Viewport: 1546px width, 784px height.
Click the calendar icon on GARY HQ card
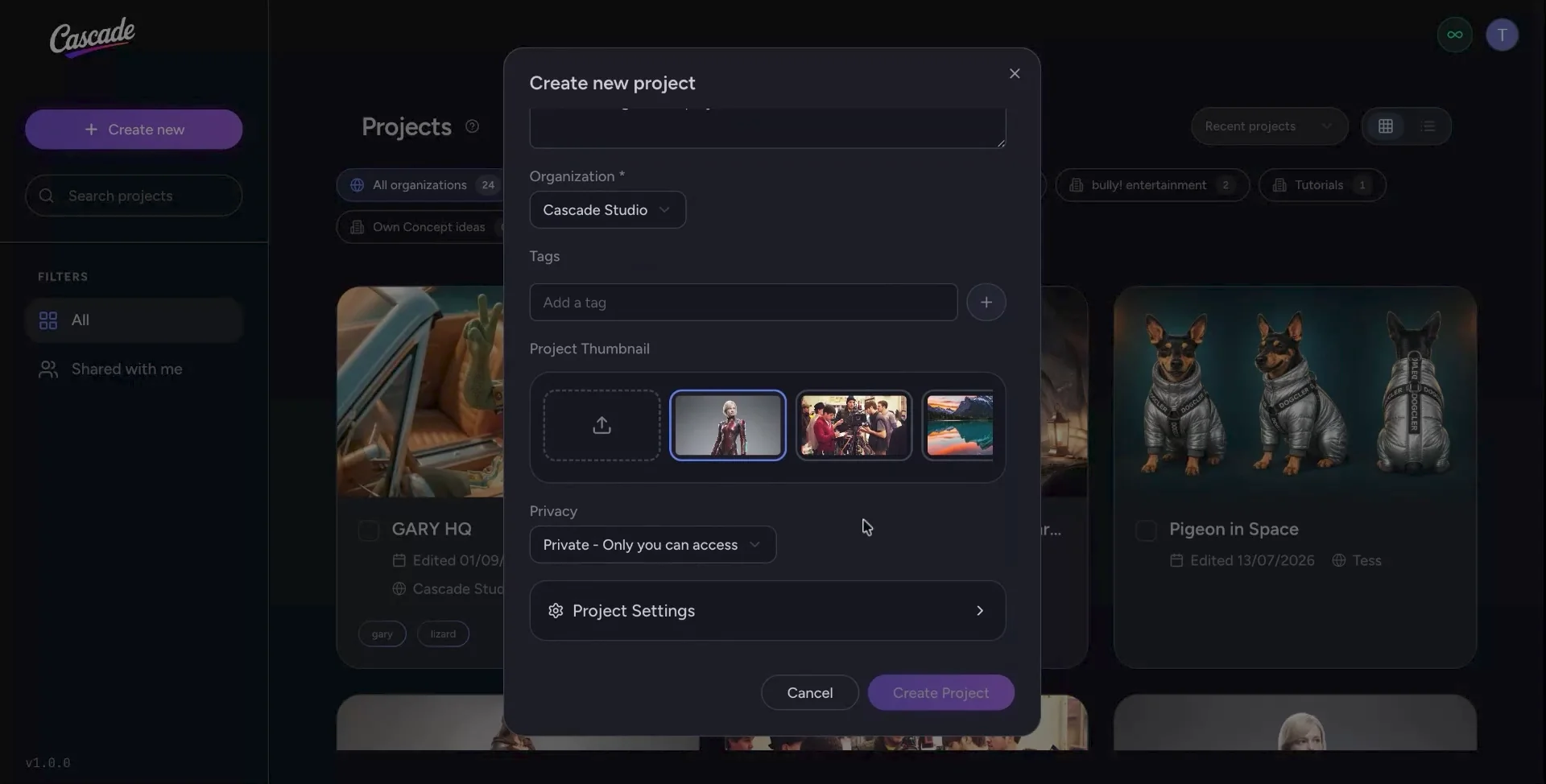click(399, 560)
